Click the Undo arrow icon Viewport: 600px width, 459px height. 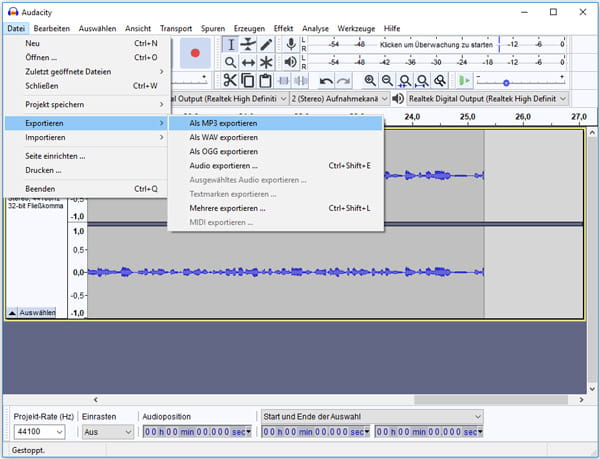(x=326, y=81)
